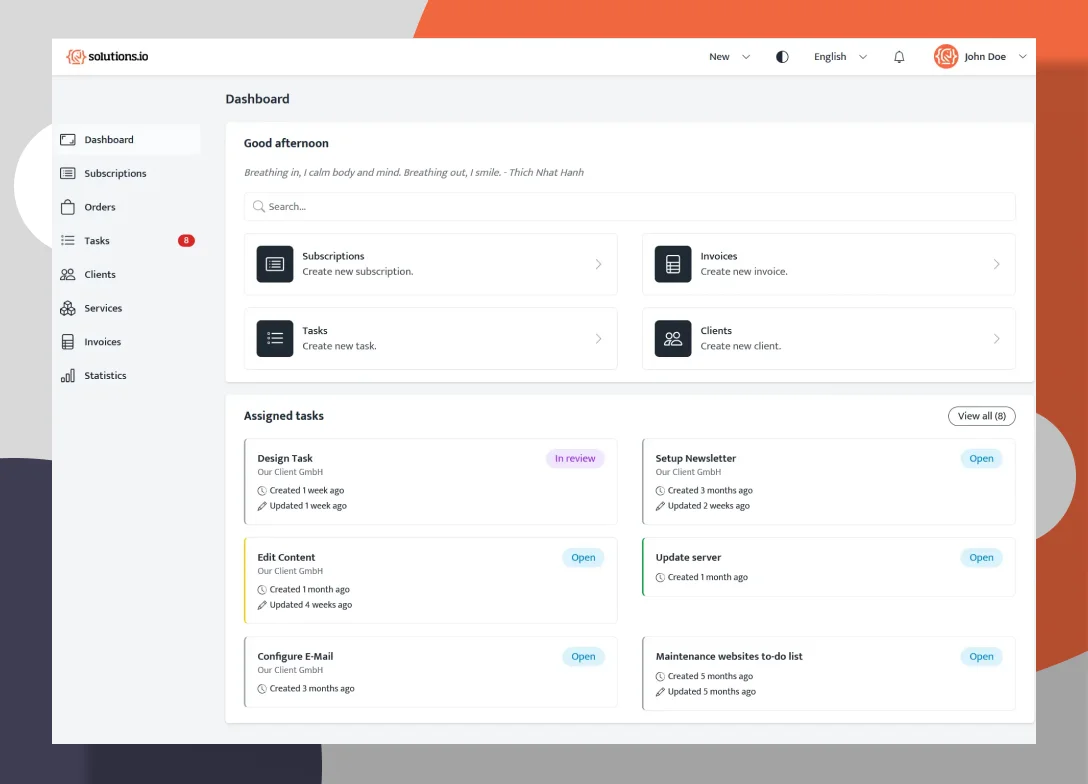Click the red Tasks count badge
This screenshot has height=784, width=1088.
point(186,241)
